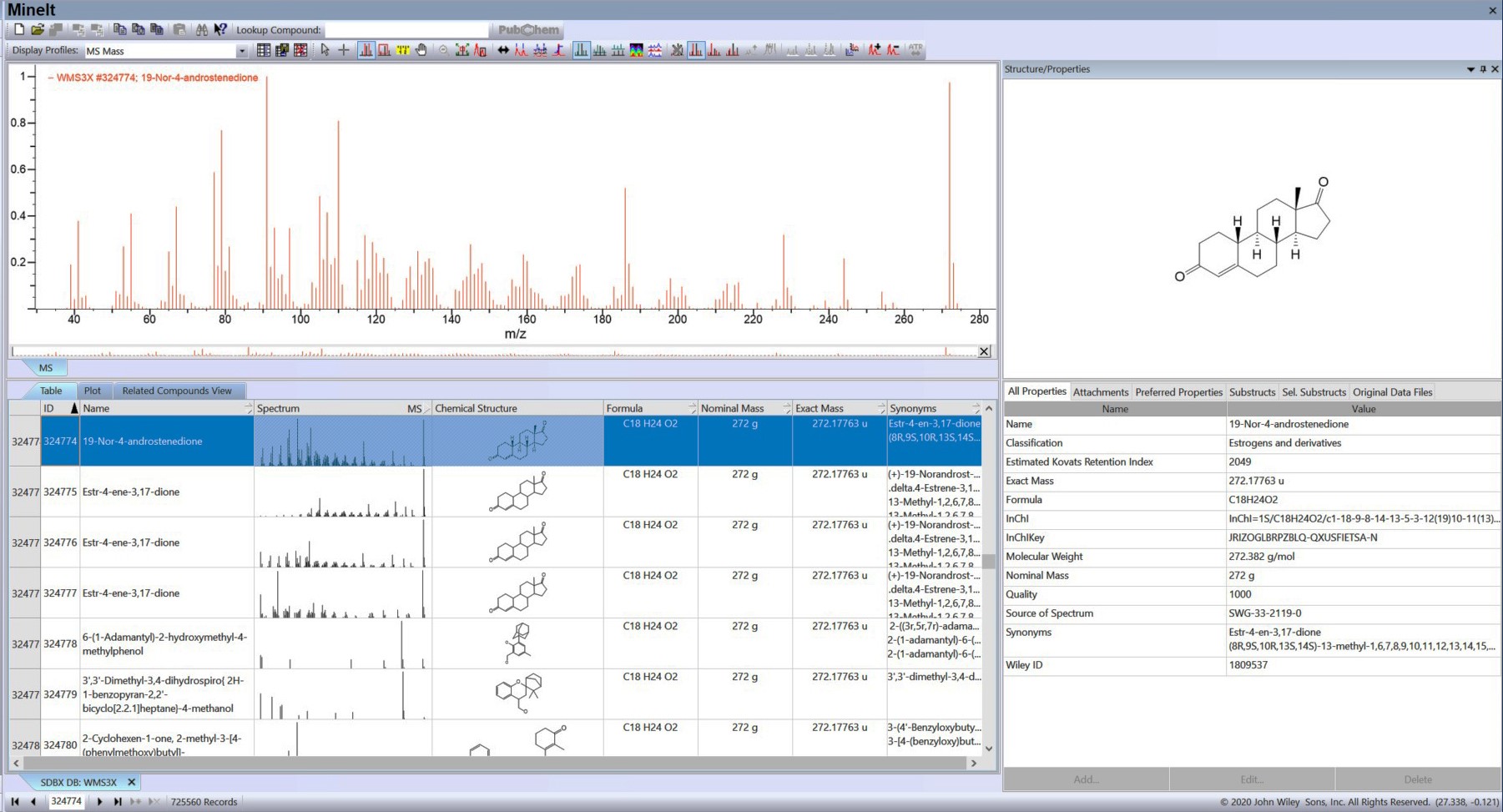Click the context help cursor icon
This screenshot has height=812, width=1503.
tap(220, 29)
